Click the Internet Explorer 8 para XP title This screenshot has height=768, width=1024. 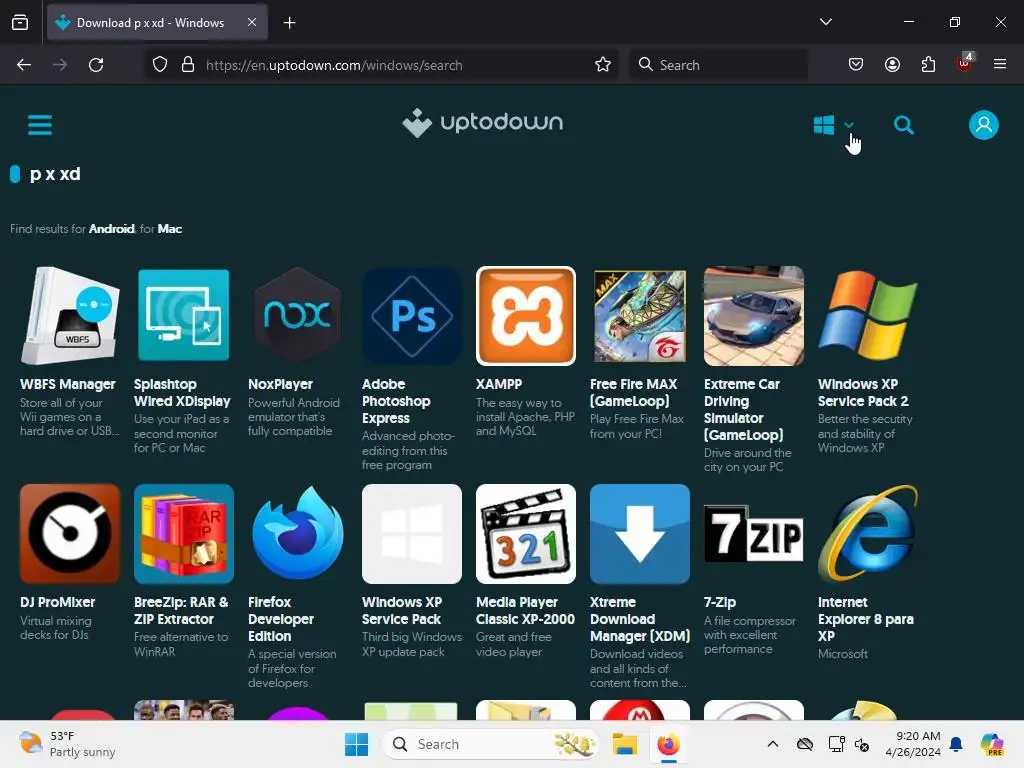(865, 619)
